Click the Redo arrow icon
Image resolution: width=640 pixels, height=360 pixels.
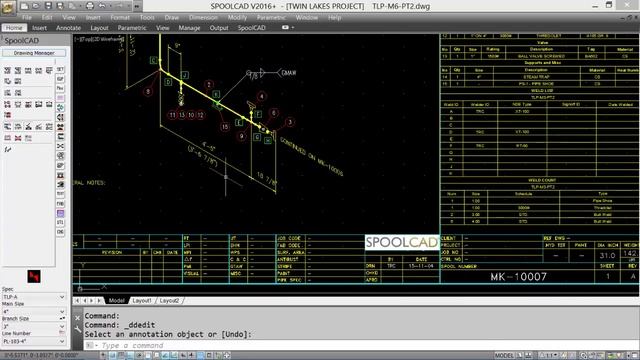(x=119, y=6)
